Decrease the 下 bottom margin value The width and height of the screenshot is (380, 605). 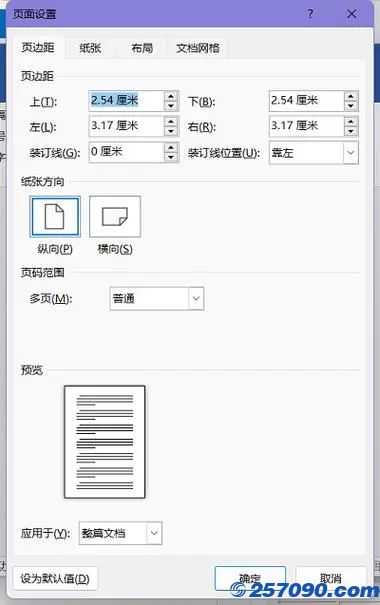pos(351,106)
